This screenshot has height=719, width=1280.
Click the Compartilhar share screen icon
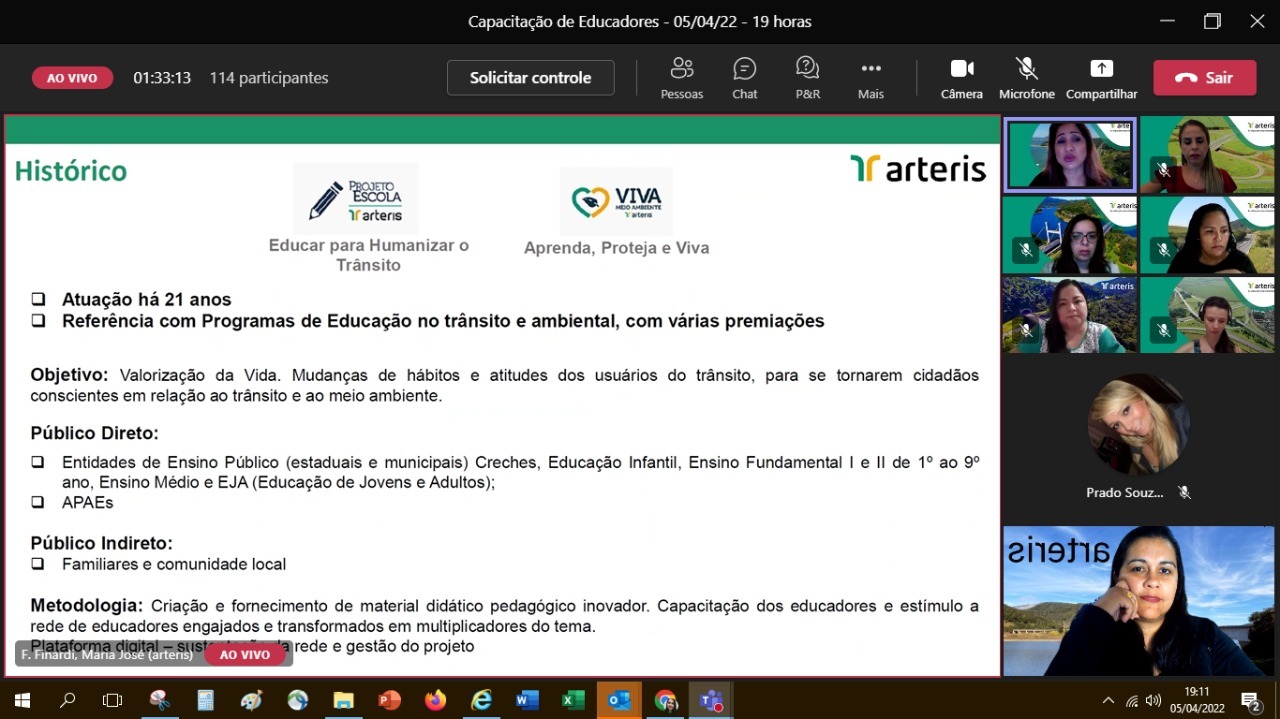point(1101,78)
